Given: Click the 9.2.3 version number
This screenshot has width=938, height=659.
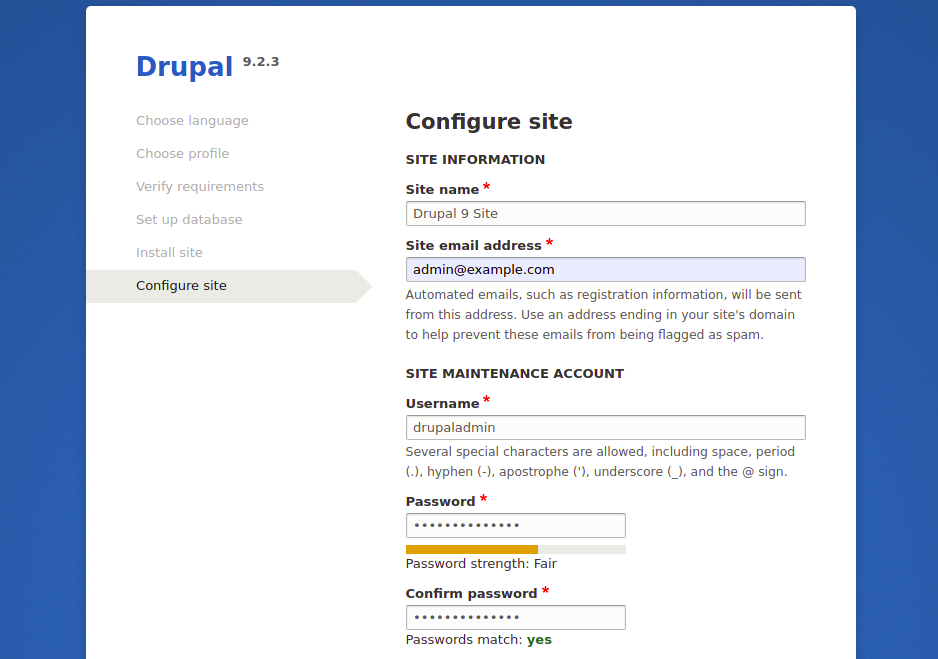Looking at the screenshot, I should pyautogui.click(x=261, y=62).
